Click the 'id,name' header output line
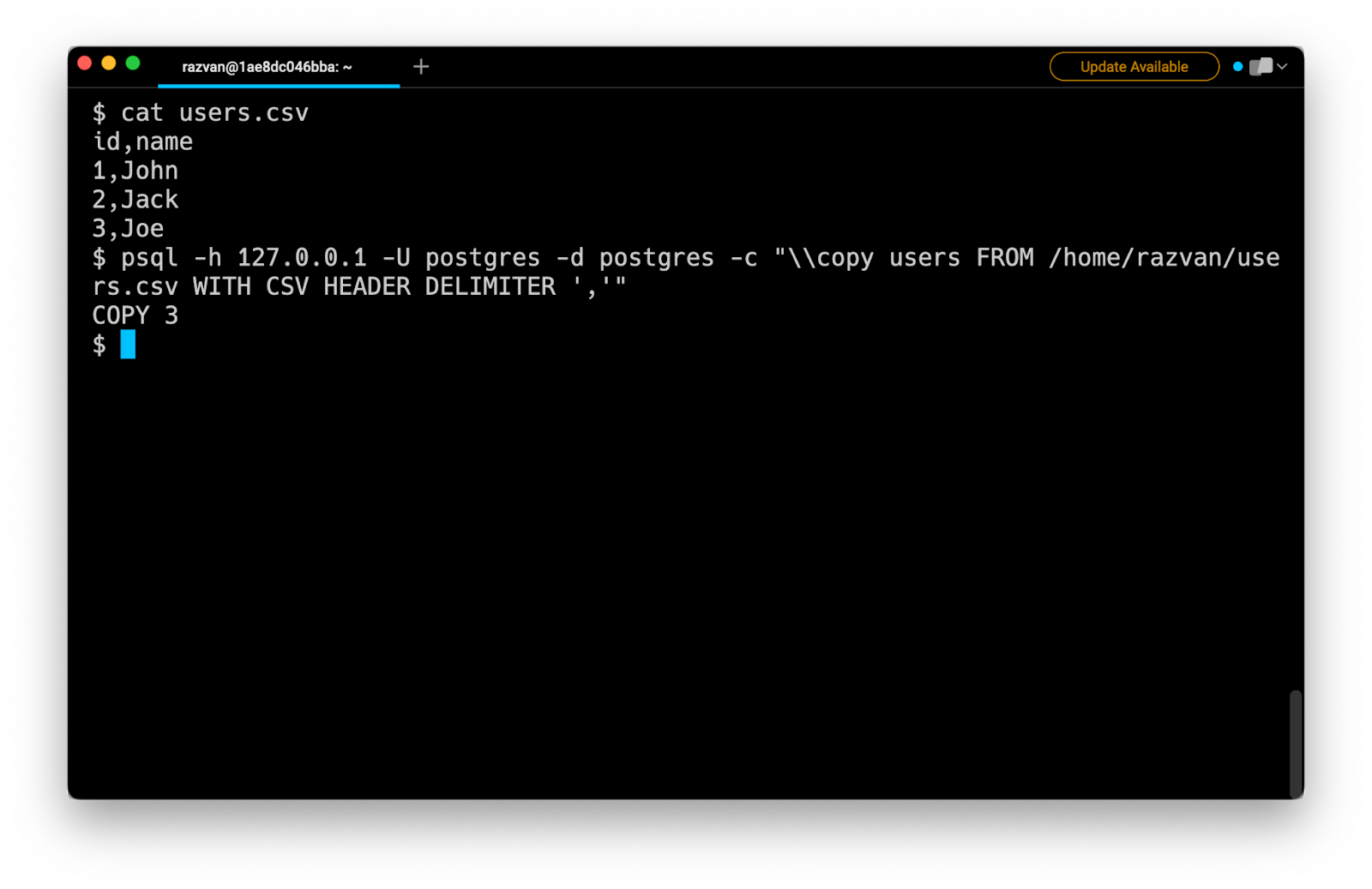1372x889 pixels. 142,141
